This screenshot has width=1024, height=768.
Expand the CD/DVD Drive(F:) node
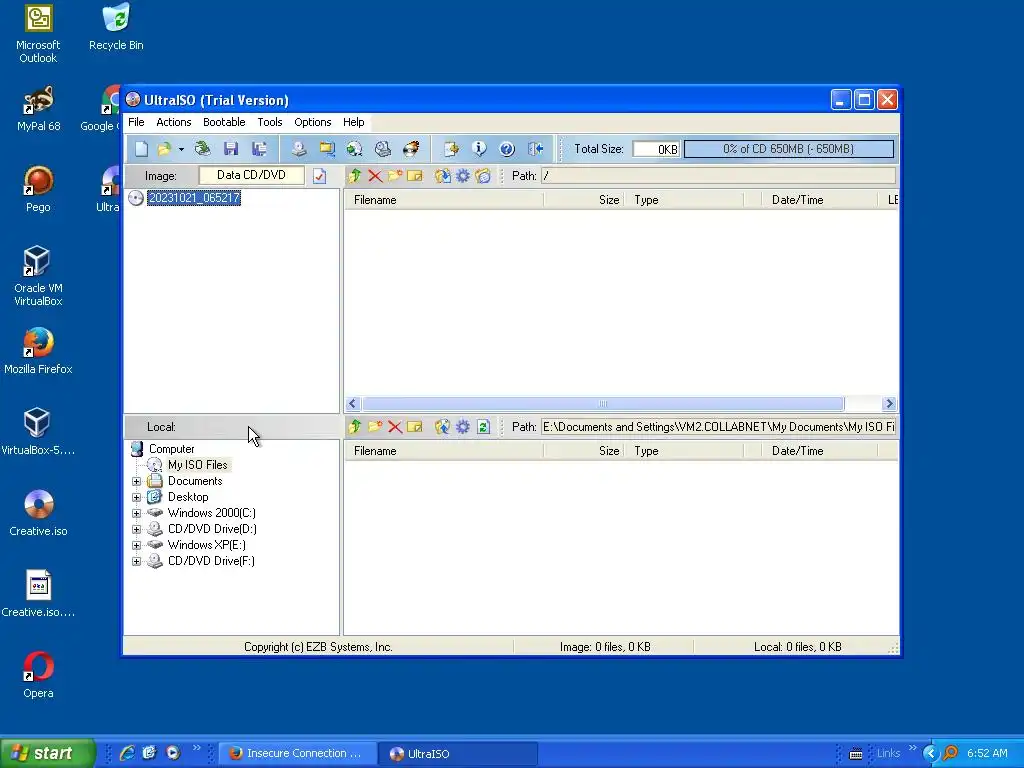136,562
